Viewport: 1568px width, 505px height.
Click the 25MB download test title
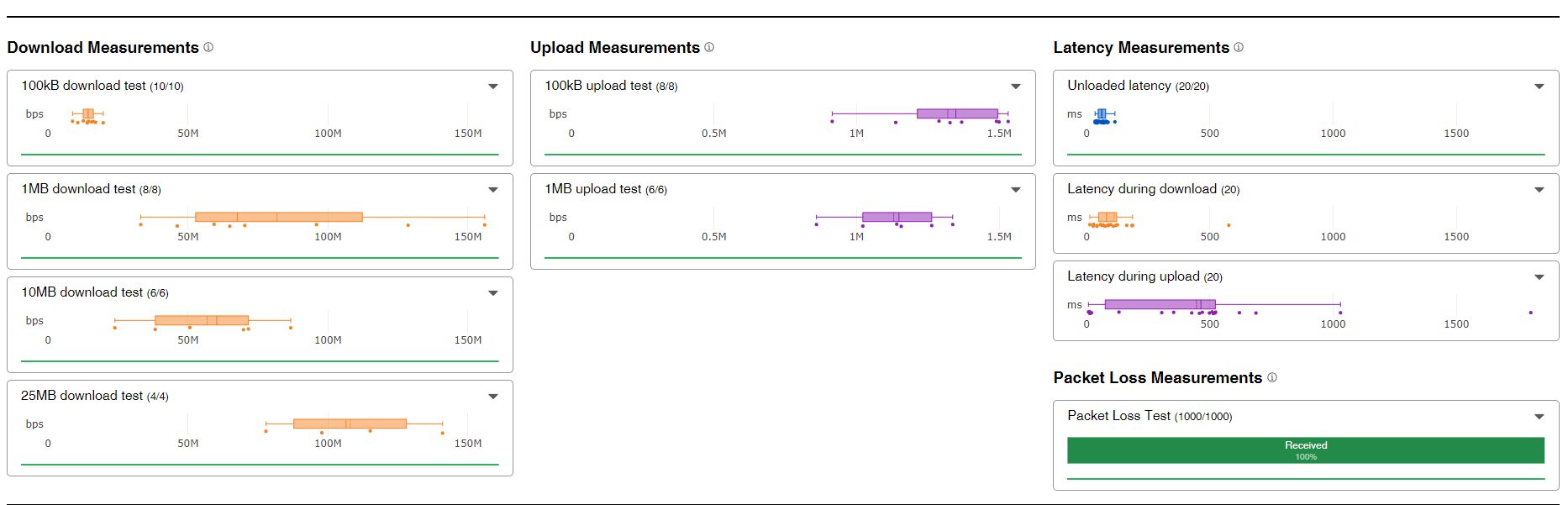click(82, 396)
